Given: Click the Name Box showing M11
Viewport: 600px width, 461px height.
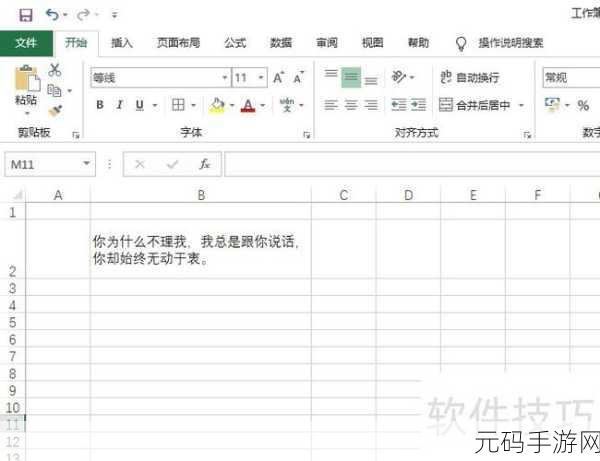Looking at the screenshot, I should pyautogui.click(x=50, y=165).
